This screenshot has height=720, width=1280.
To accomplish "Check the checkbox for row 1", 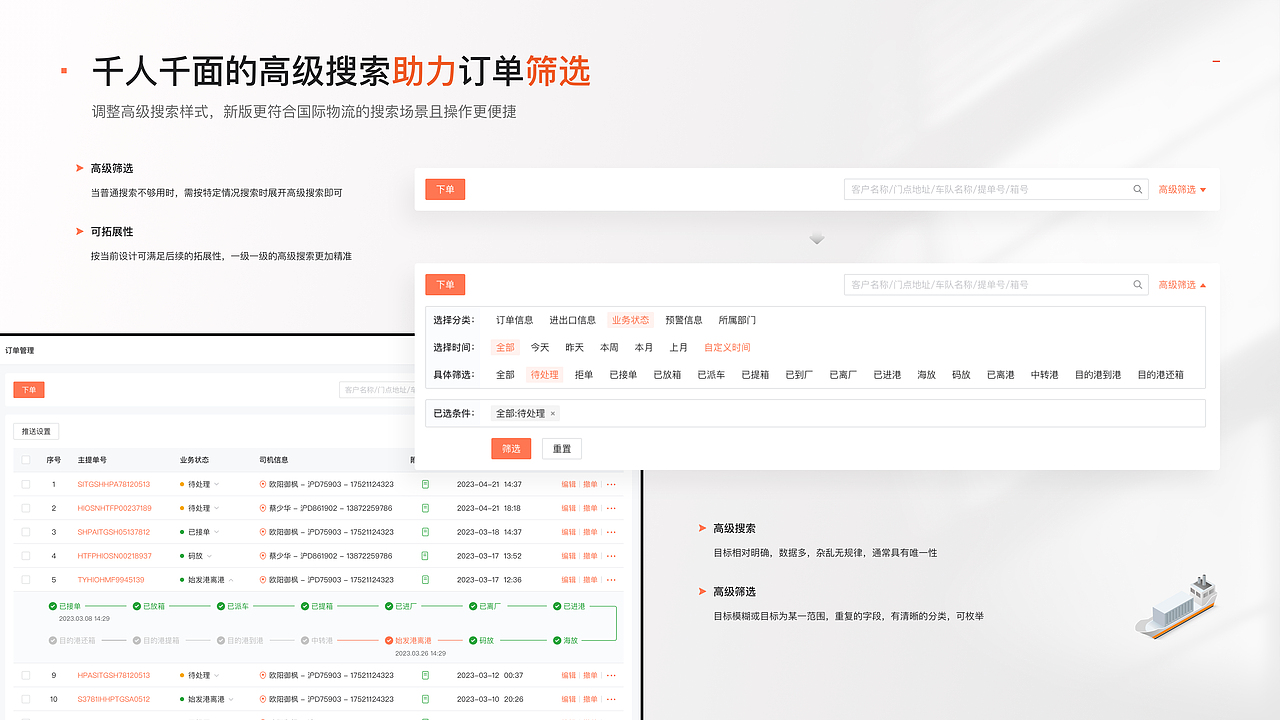I will 25,484.
